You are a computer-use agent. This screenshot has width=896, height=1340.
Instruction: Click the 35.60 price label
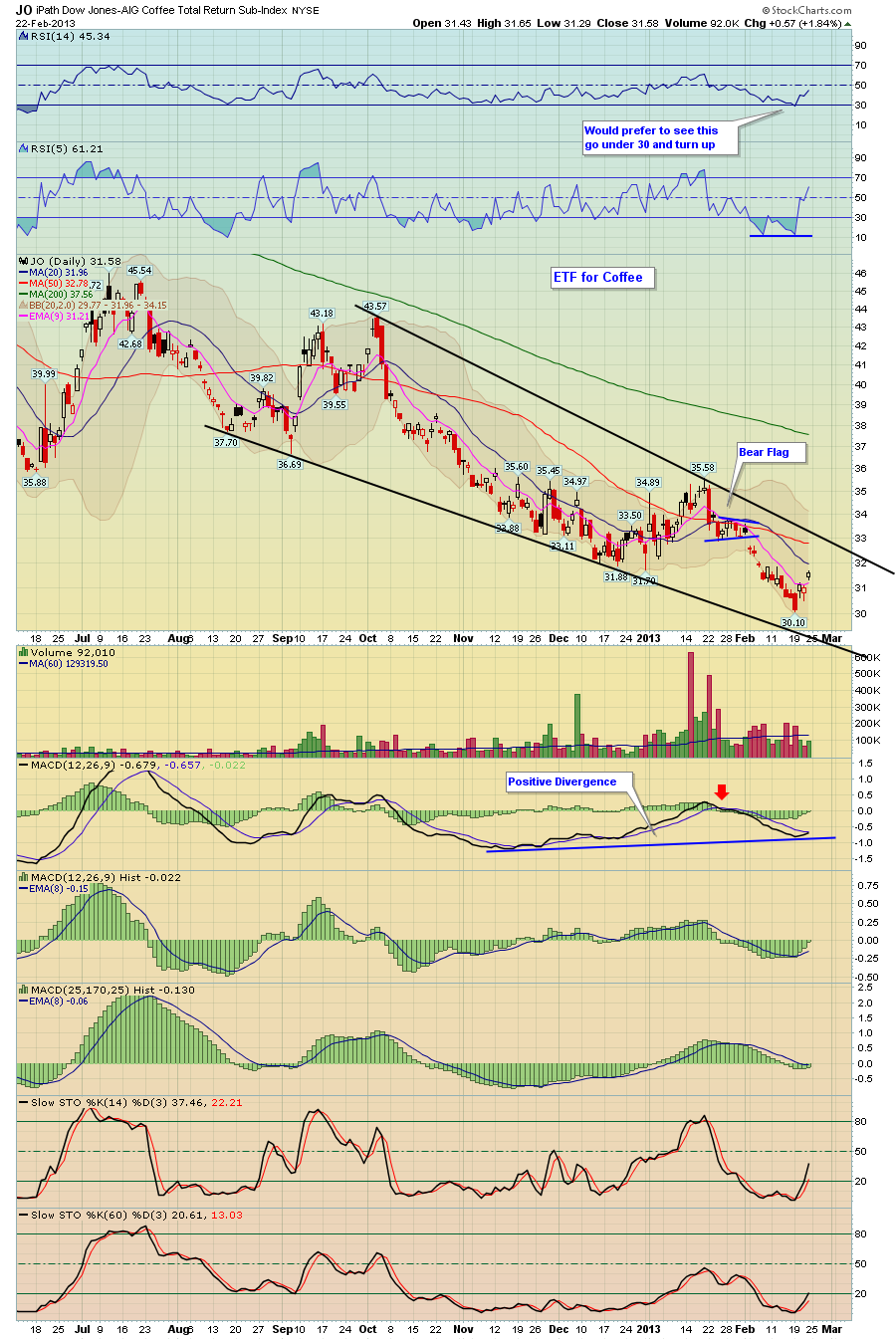tap(516, 467)
